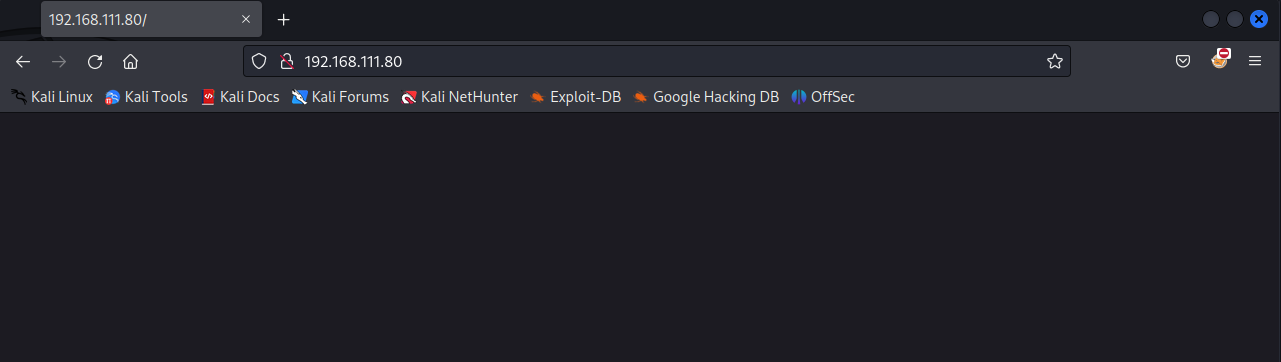Open the Kali Linux bookmark

51,97
